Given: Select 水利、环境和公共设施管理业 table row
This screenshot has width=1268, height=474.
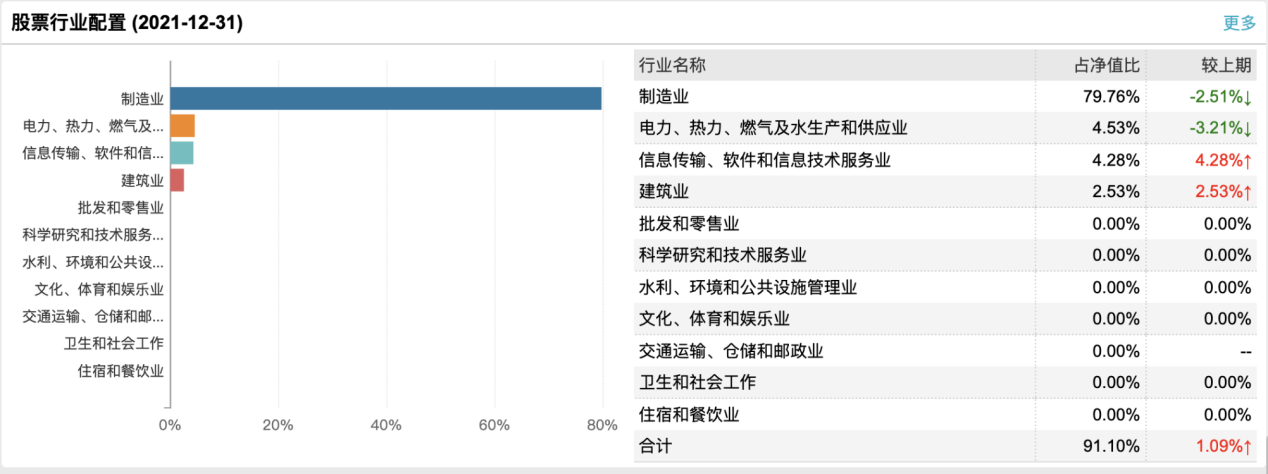Looking at the screenshot, I should (748, 287).
